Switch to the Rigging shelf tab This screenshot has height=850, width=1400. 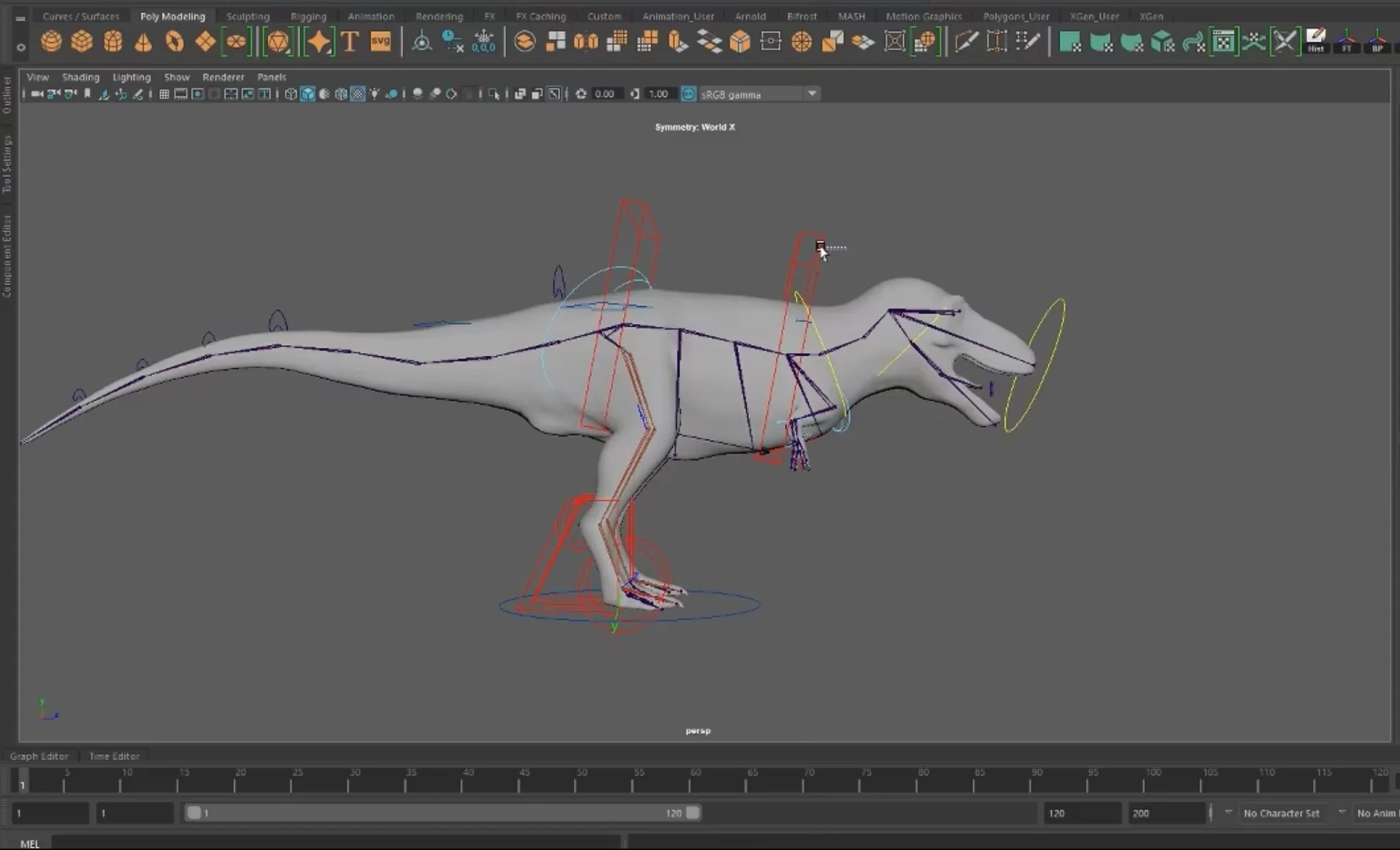[x=308, y=16]
